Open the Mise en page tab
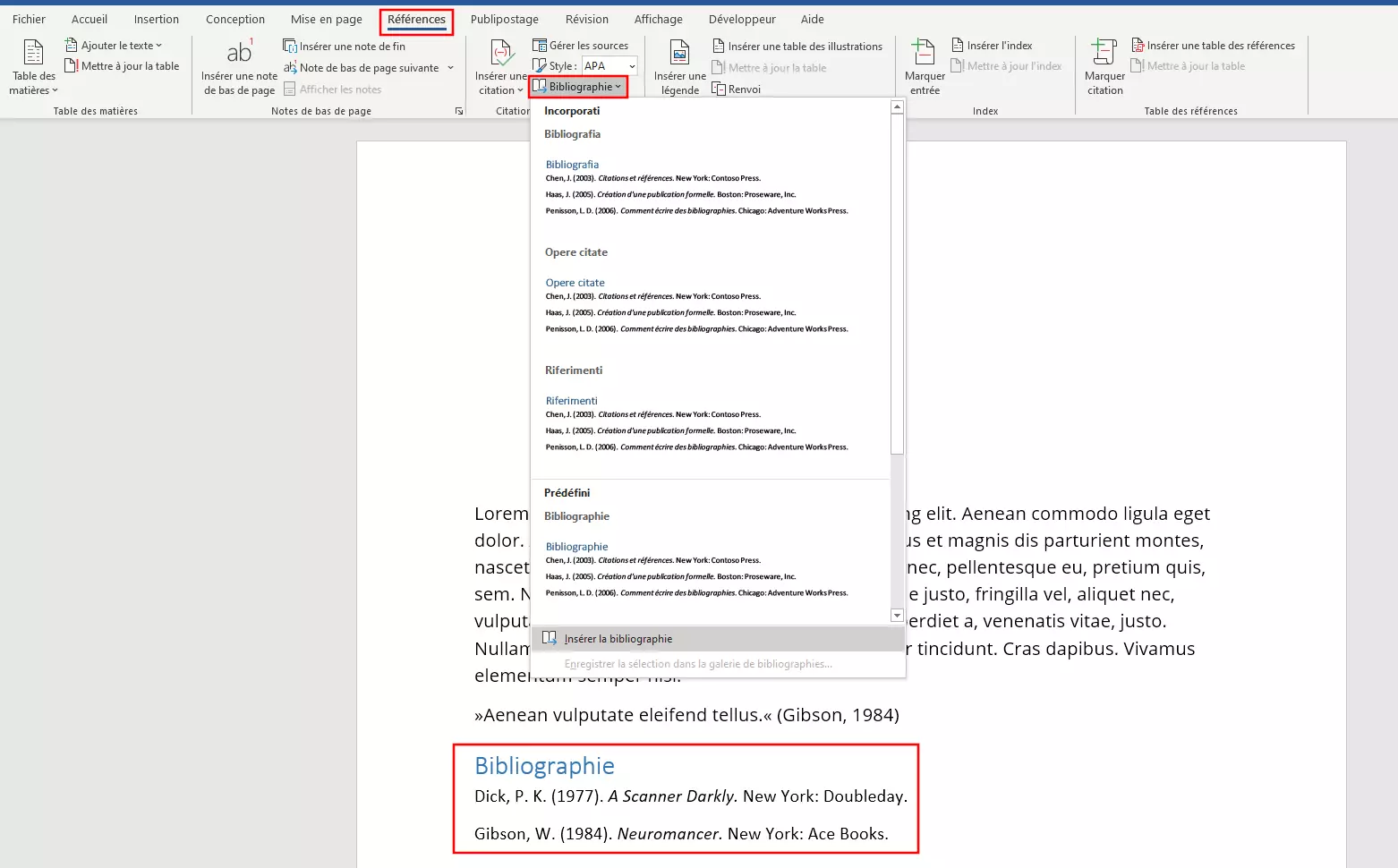1398x868 pixels. click(x=327, y=20)
